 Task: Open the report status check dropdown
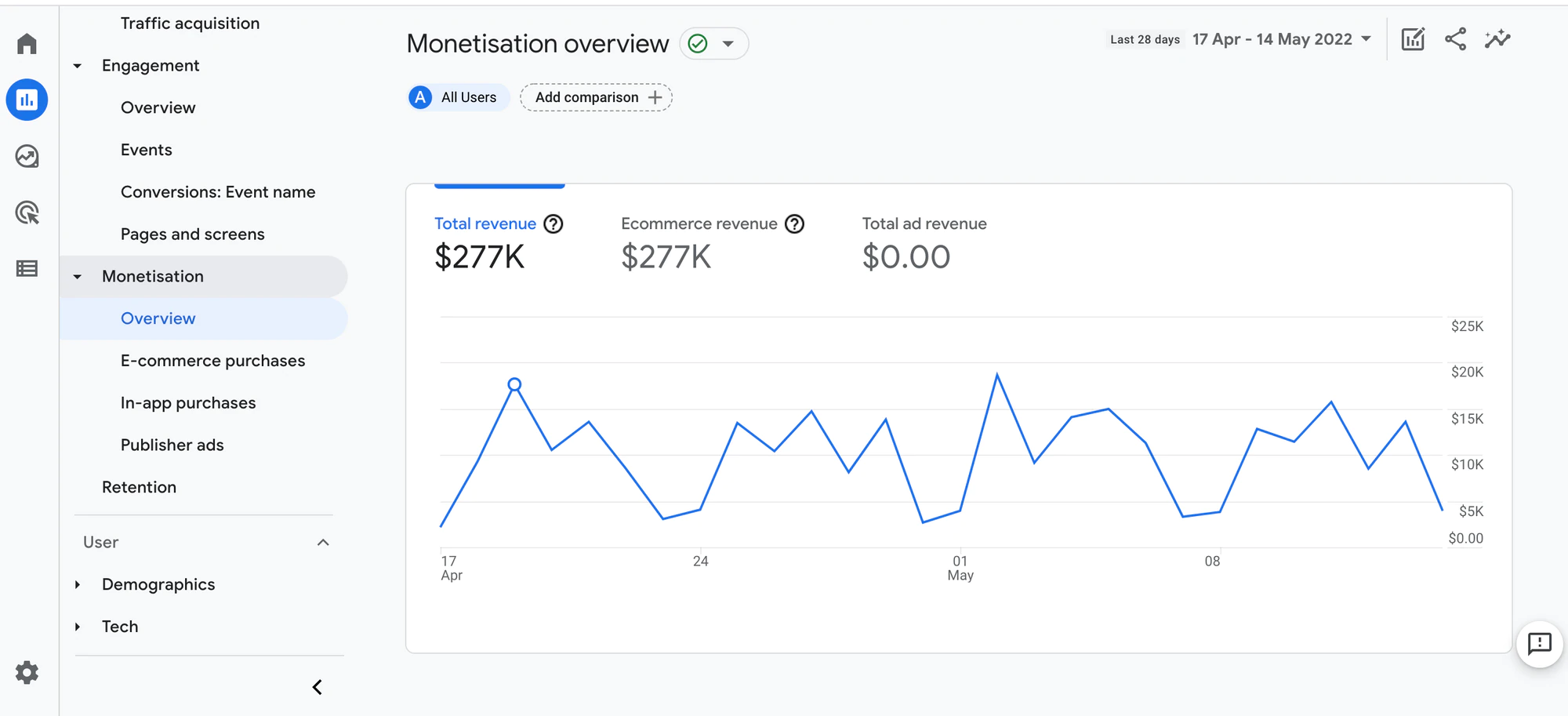pyautogui.click(x=713, y=44)
